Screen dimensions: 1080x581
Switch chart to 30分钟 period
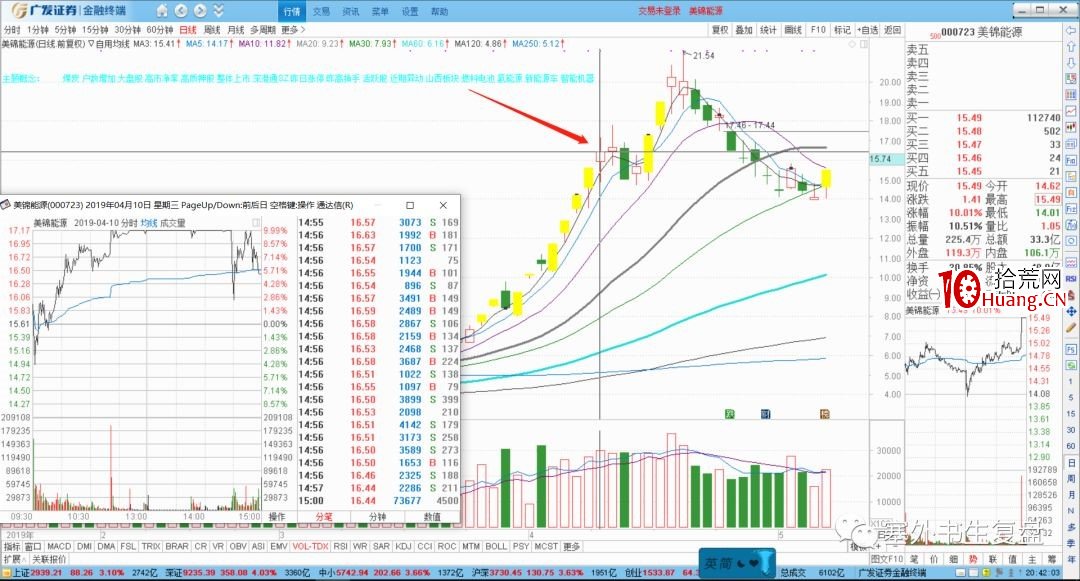click(127, 30)
